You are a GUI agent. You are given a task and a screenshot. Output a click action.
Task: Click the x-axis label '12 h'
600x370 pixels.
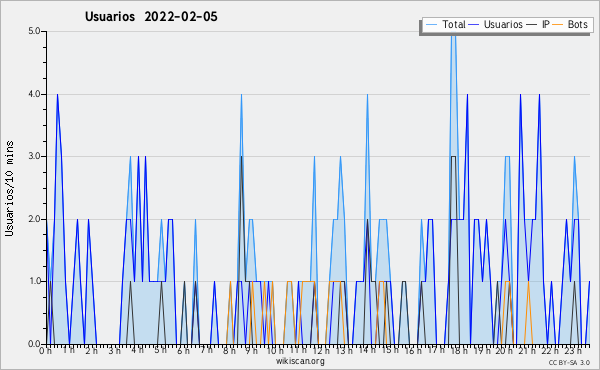(321, 351)
